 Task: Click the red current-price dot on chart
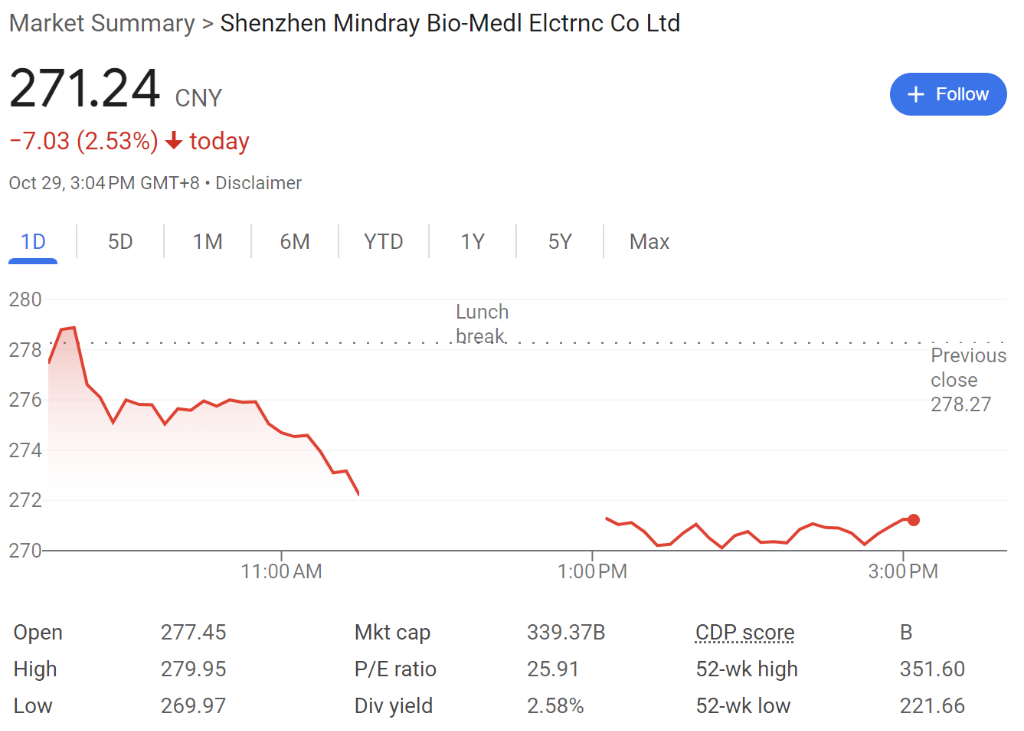(913, 520)
